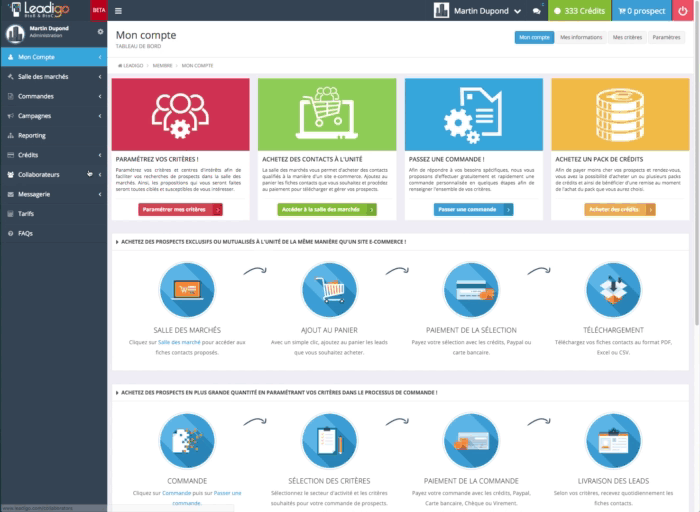Click the 0 prospect cart button

point(642,11)
